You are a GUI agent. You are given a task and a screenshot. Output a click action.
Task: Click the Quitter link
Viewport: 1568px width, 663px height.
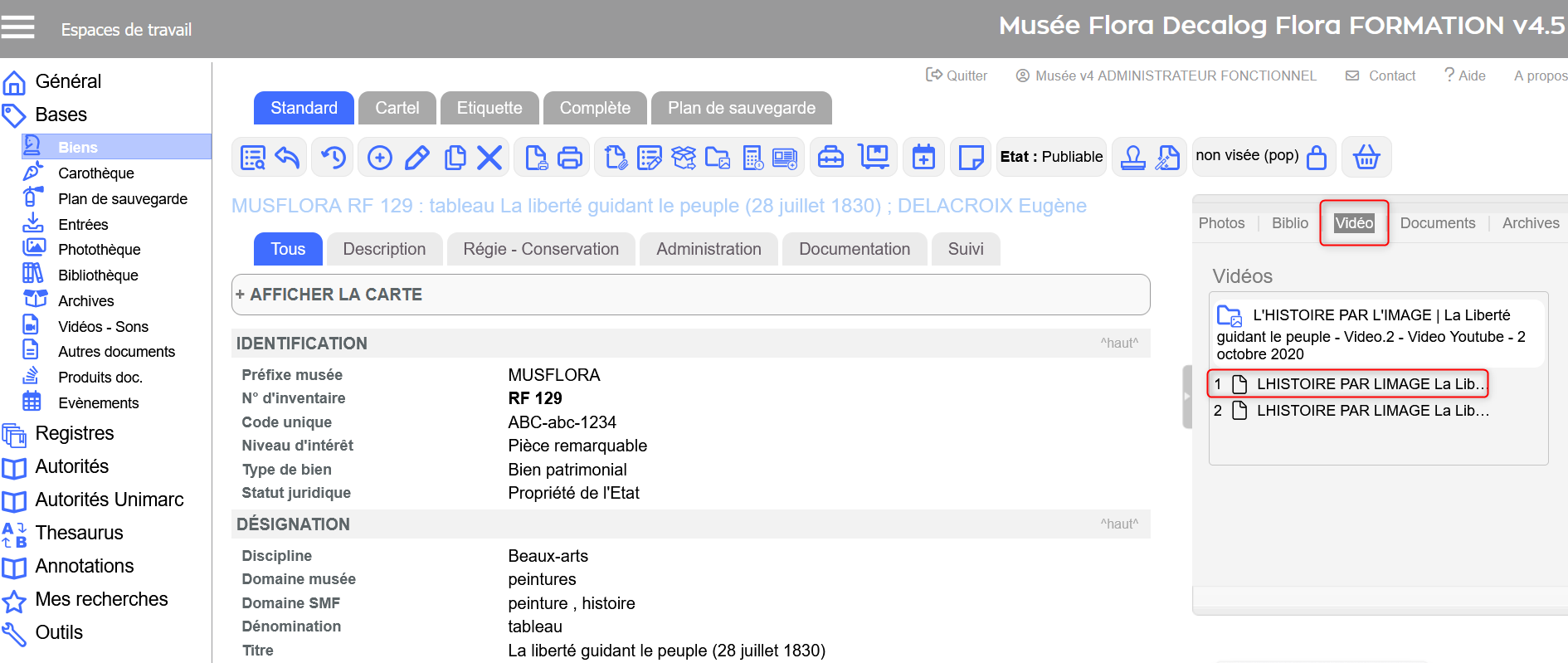[957, 76]
